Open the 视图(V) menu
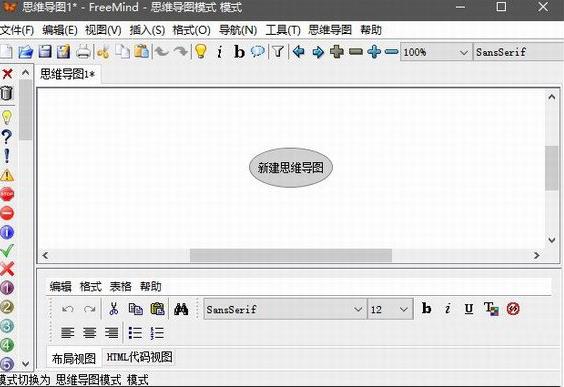 click(103, 30)
